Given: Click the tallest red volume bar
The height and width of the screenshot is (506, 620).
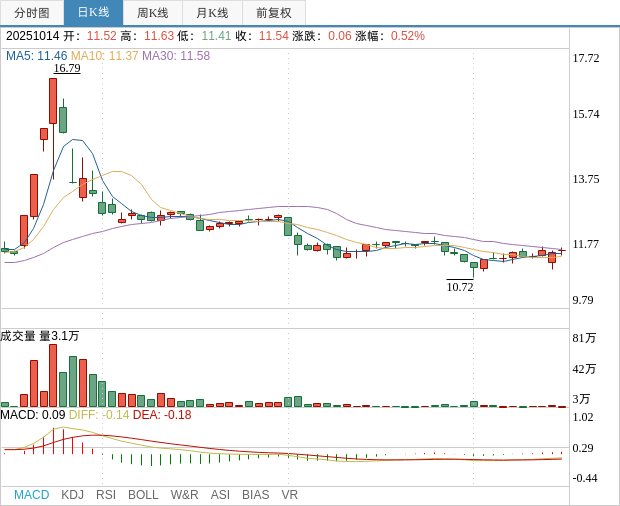Looking at the screenshot, I should tap(53, 376).
